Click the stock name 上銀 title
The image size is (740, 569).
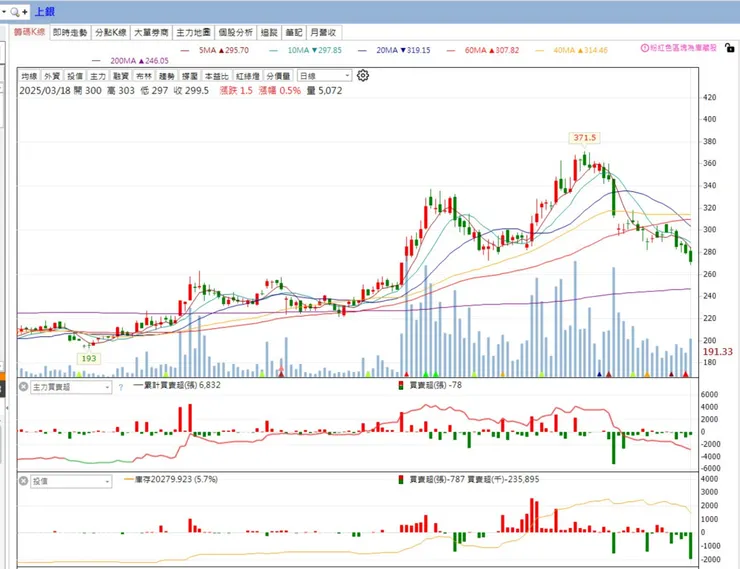click(x=45, y=12)
